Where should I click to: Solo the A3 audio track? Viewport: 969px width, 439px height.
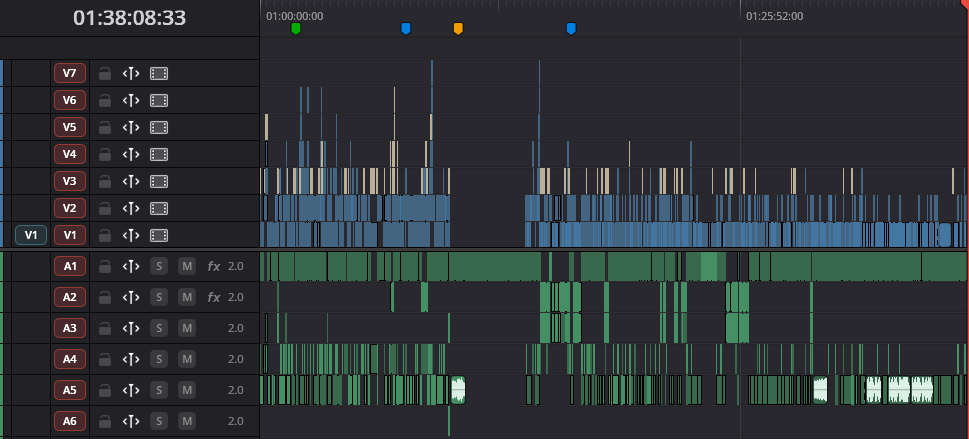click(159, 328)
